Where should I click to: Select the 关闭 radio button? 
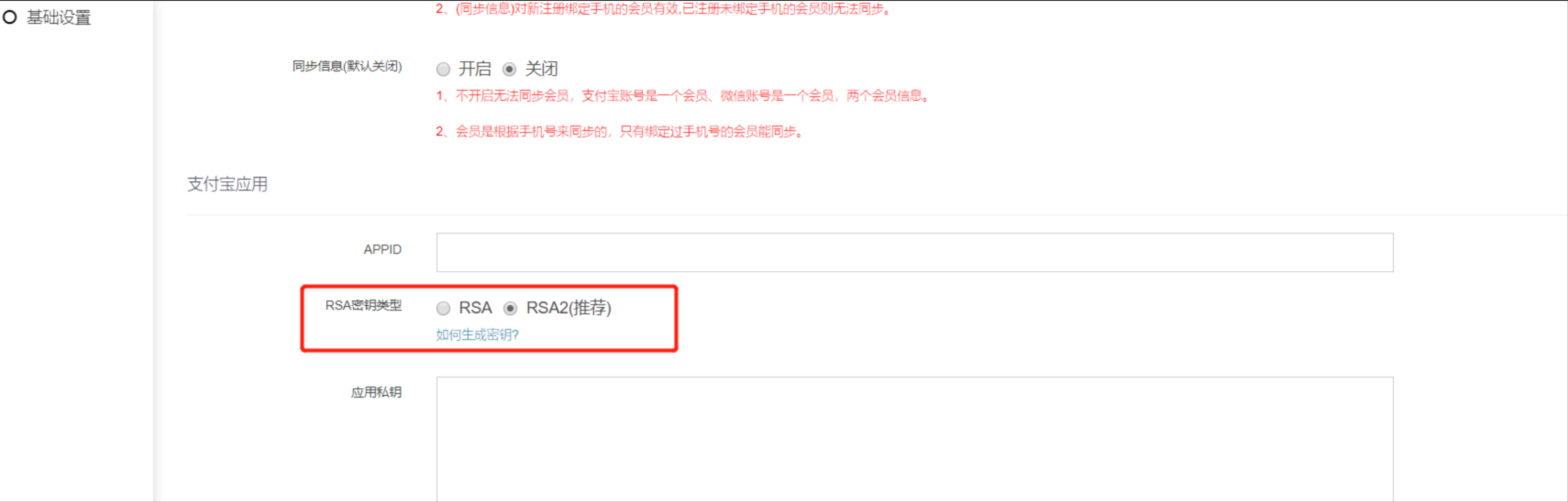point(509,69)
